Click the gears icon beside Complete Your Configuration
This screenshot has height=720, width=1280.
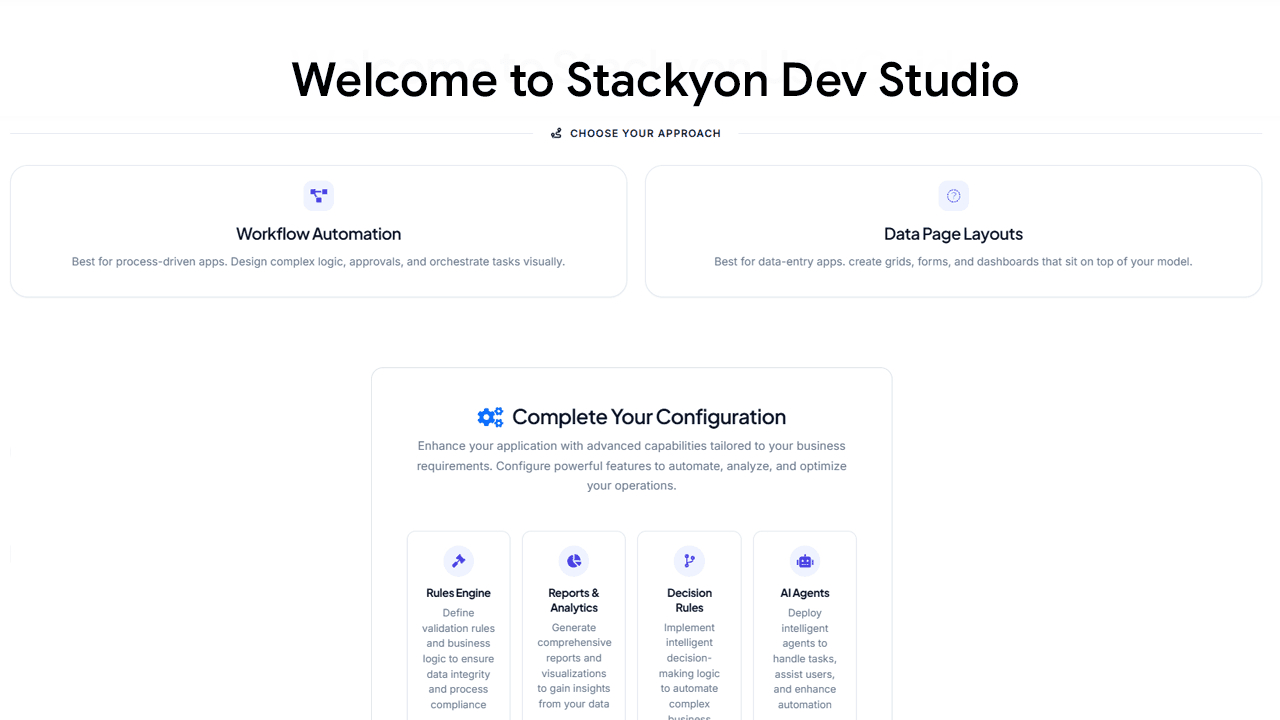pos(489,417)
